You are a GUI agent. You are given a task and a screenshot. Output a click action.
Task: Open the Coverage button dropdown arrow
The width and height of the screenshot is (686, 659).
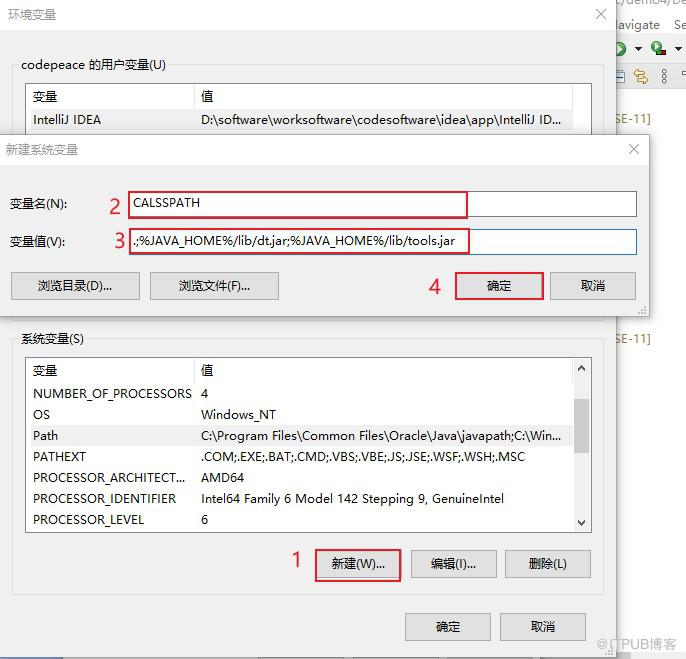678,49
